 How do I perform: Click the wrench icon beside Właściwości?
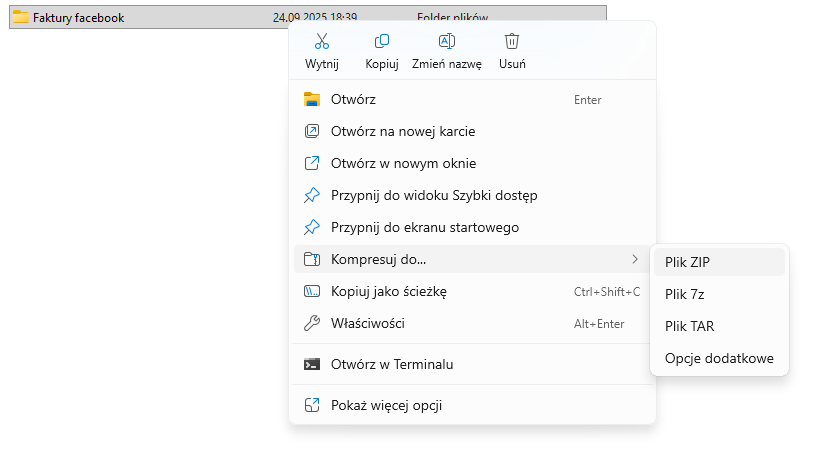click(x=312, y=323)
